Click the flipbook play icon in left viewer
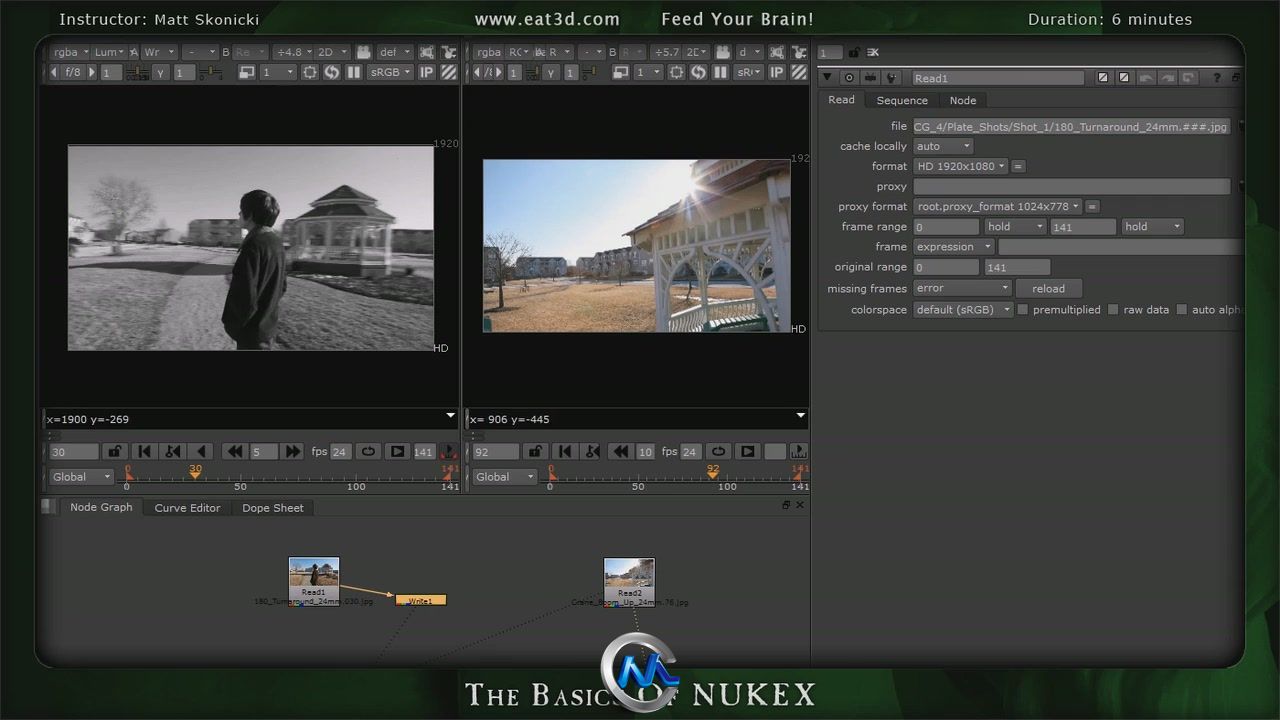The image size is (1280, 720). pos(397,452)
